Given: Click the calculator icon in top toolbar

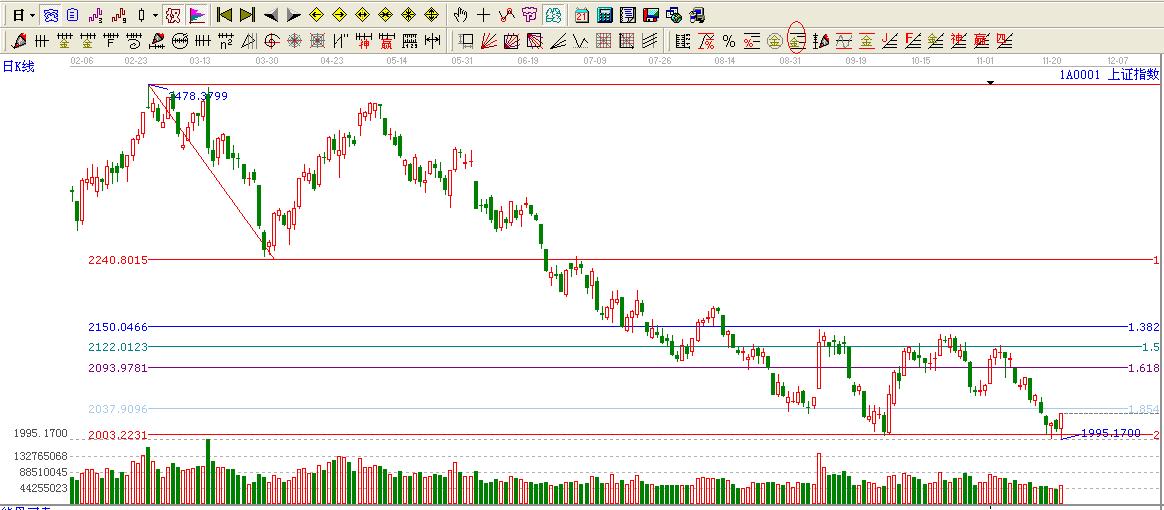Looking at the screenshot, I should coord(605,15).
